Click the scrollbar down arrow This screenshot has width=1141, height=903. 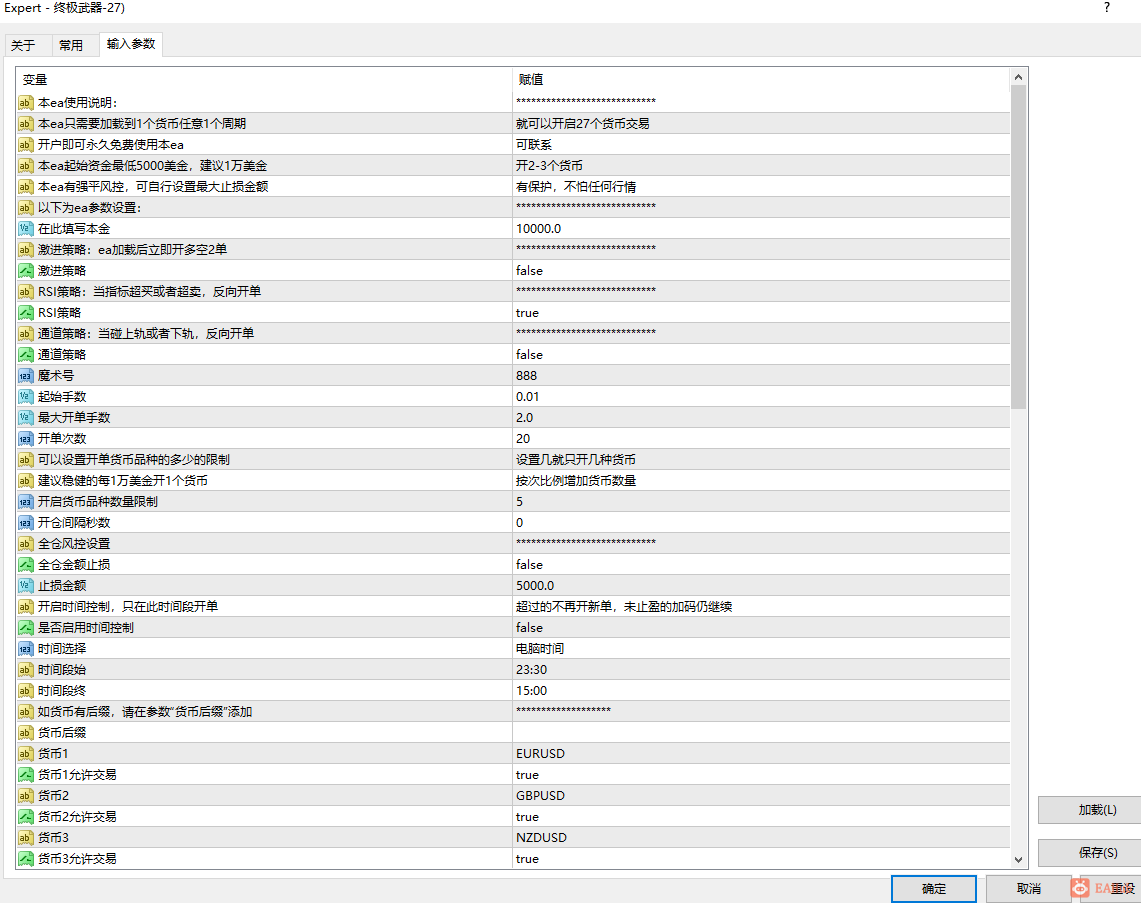click(1018, 859)
